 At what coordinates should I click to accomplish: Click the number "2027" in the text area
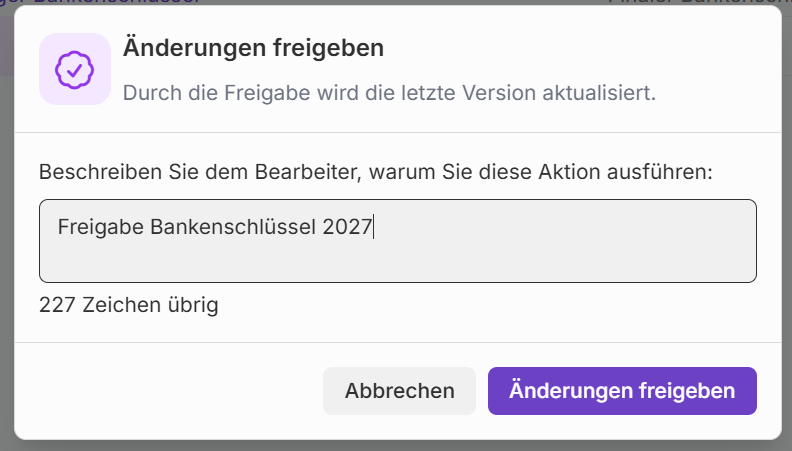coord(347,227)
